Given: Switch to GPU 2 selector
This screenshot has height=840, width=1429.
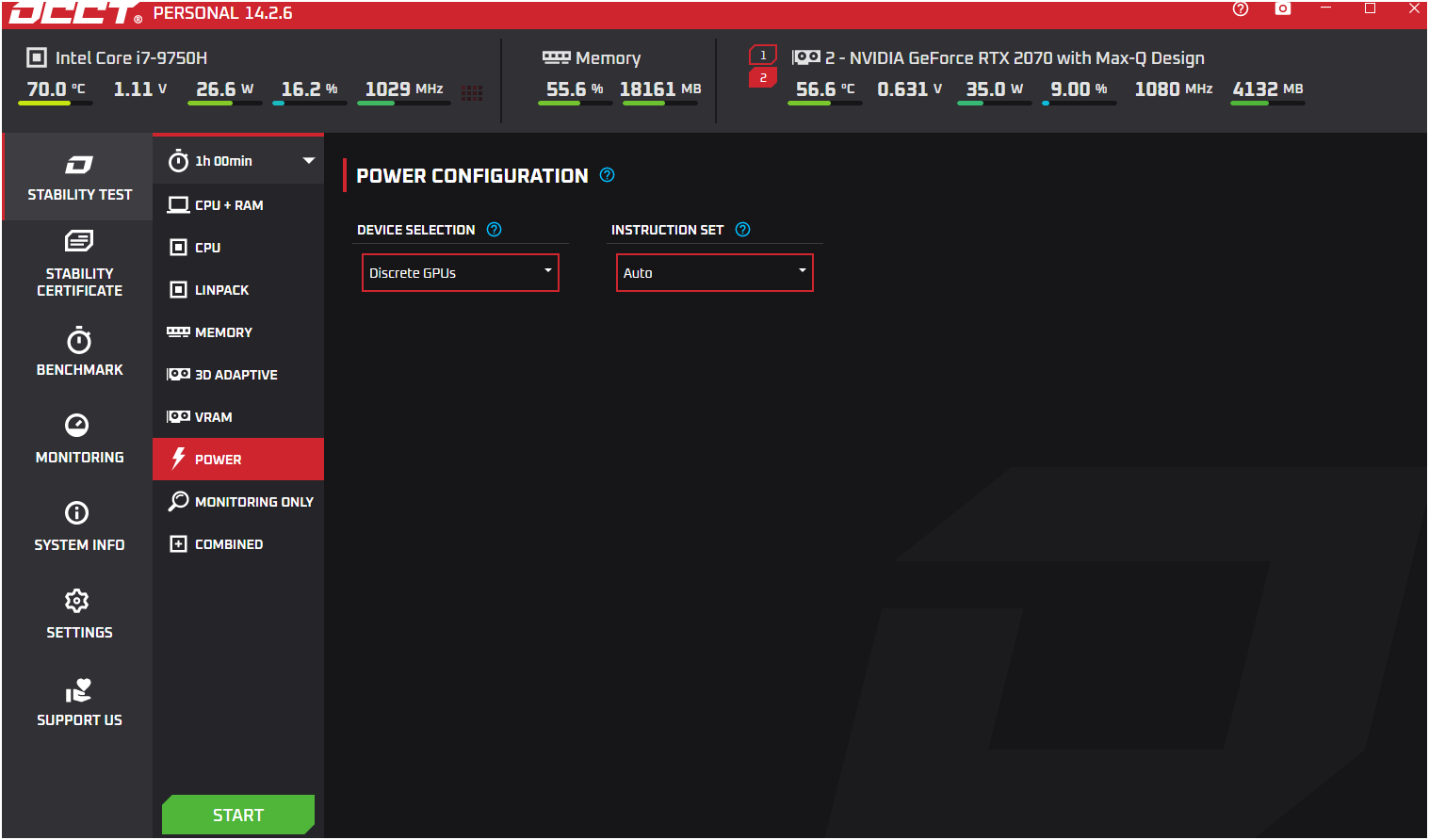Looking at the screenshot, I should tap(763, 77).
